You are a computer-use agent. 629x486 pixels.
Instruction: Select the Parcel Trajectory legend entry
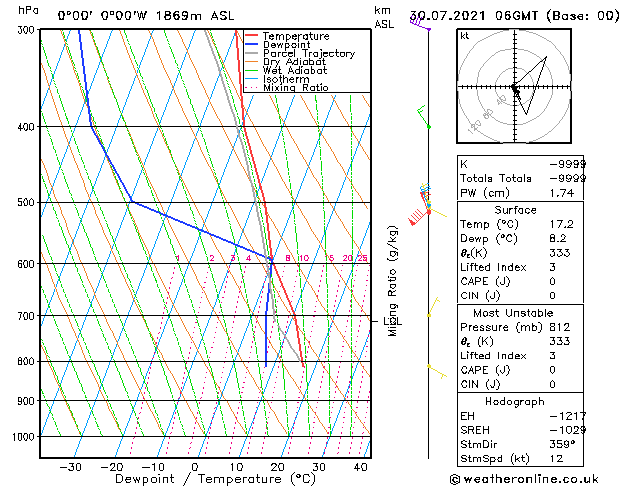coord(308,54)
